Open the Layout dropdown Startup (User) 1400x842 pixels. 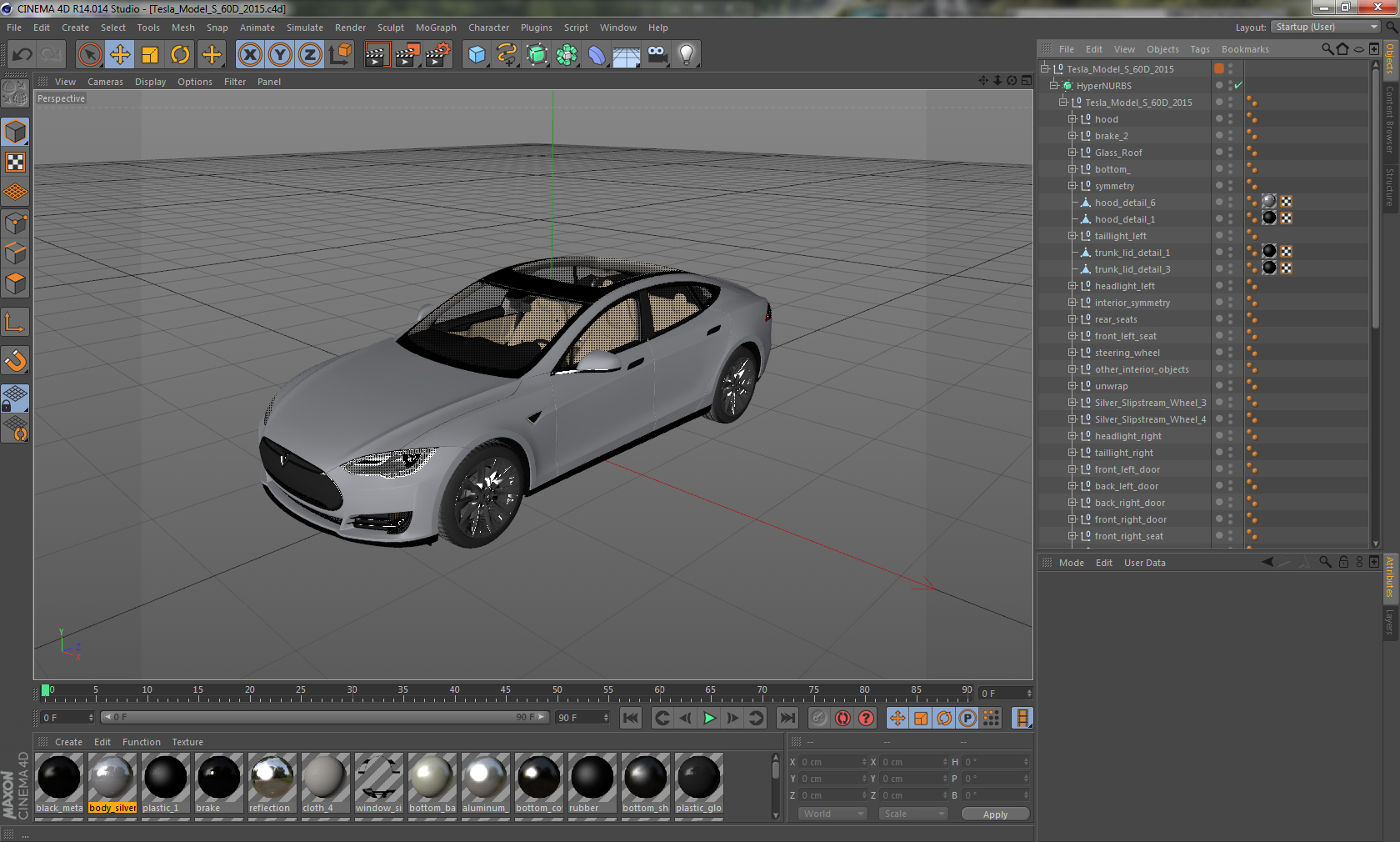coord(1327,27)
